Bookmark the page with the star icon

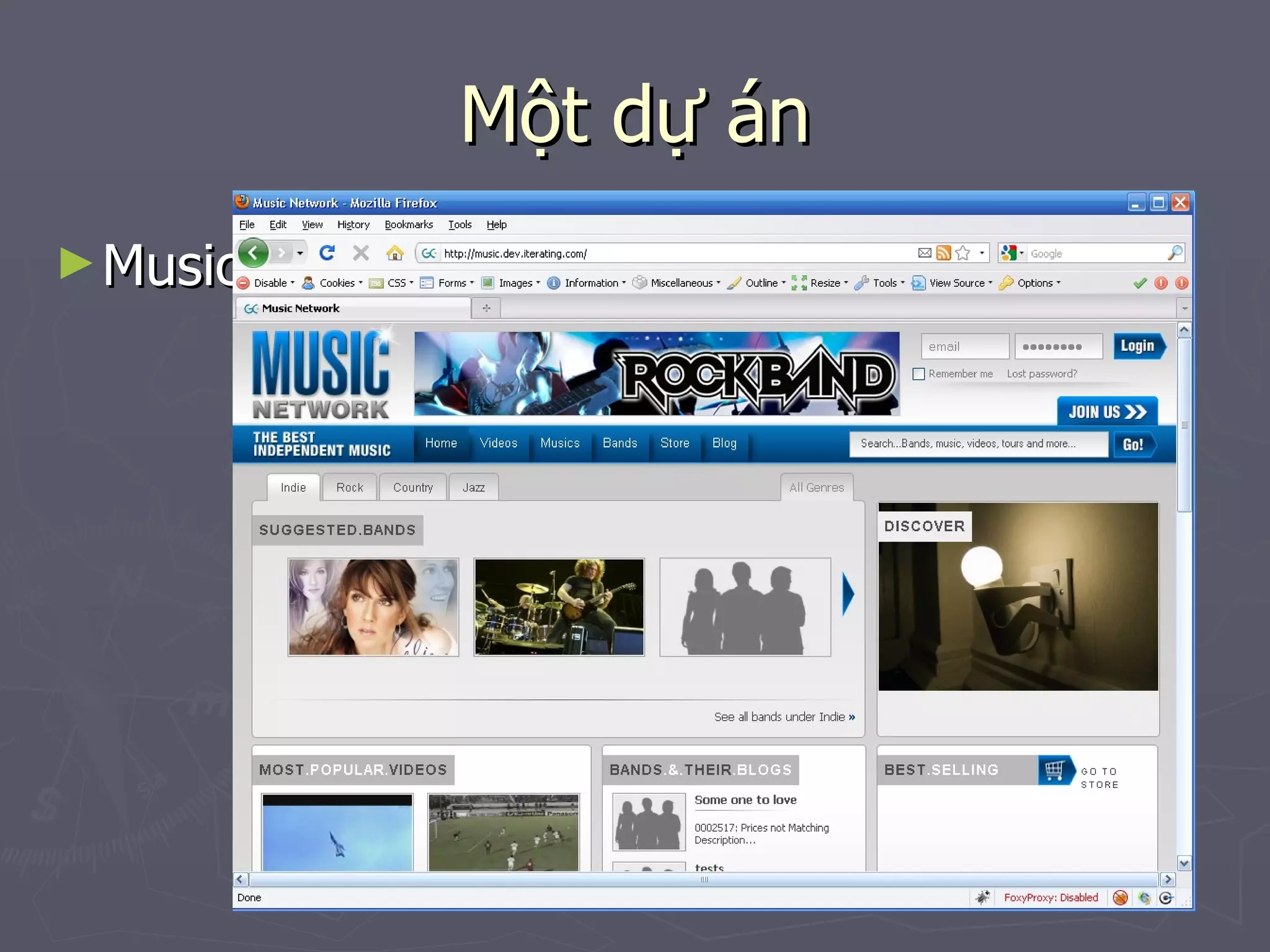pyautogui.click(x=962, y=253)
